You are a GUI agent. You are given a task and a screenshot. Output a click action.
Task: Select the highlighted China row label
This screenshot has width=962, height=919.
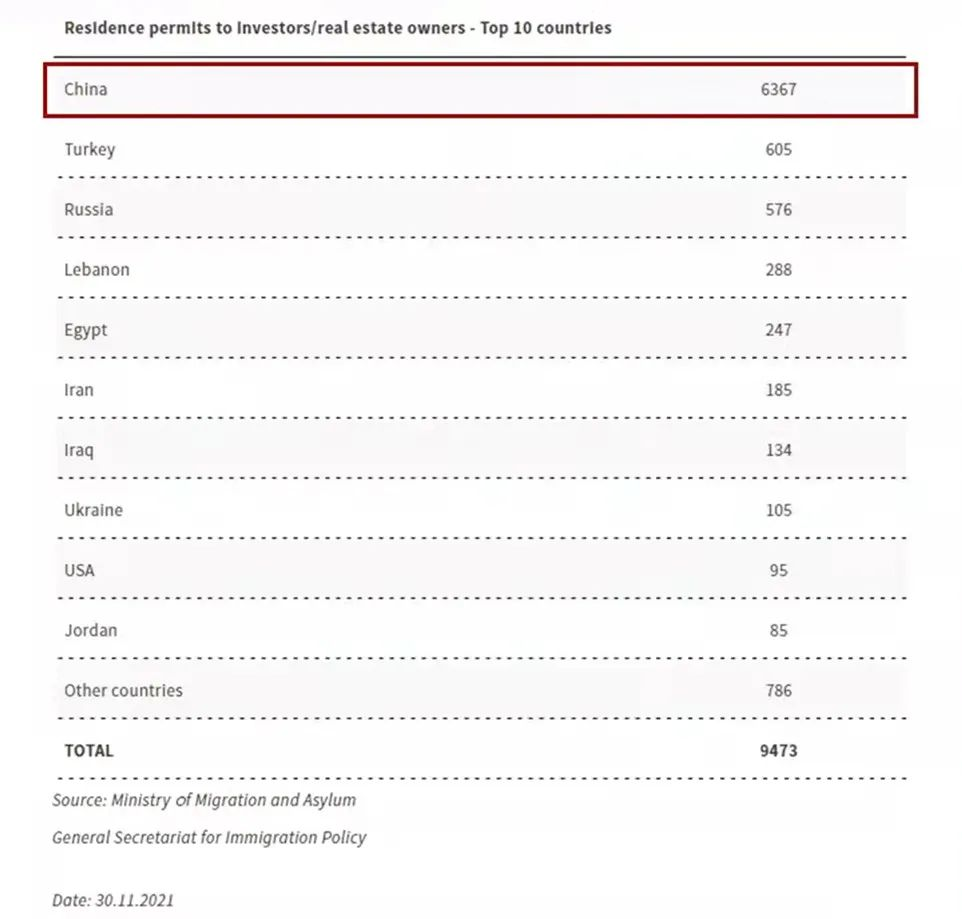click(86, 89)
